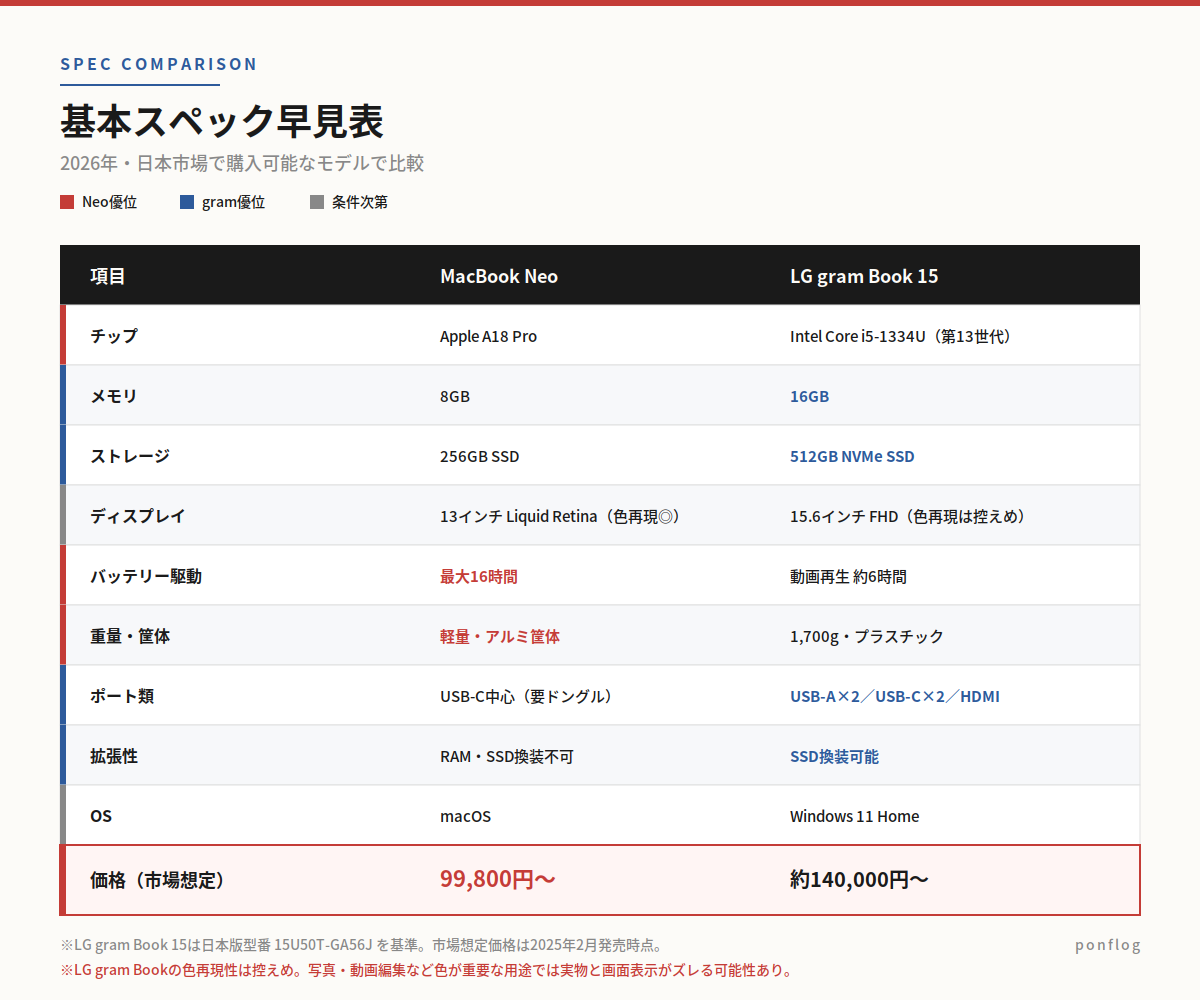Screen dimensions: 1200x1000
Task: Click the 条件次第 legend label
Action: tap(360, 202)
